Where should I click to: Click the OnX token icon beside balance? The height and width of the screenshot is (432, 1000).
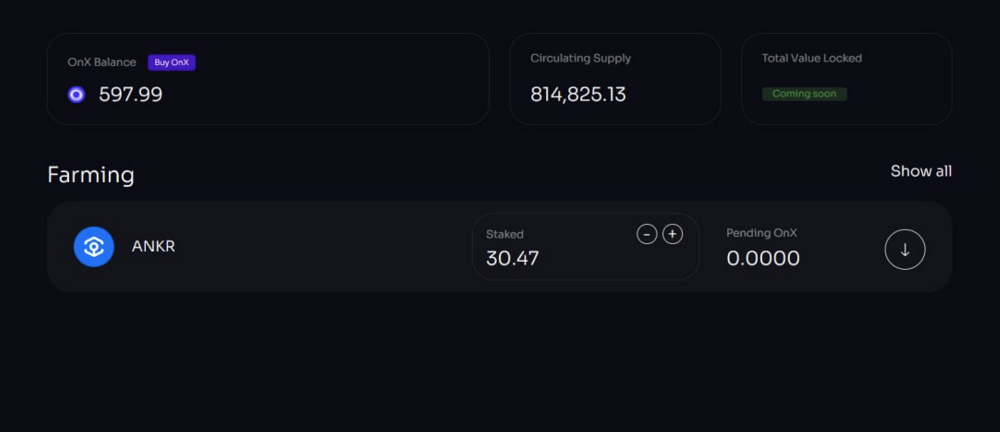pos(77,95)
